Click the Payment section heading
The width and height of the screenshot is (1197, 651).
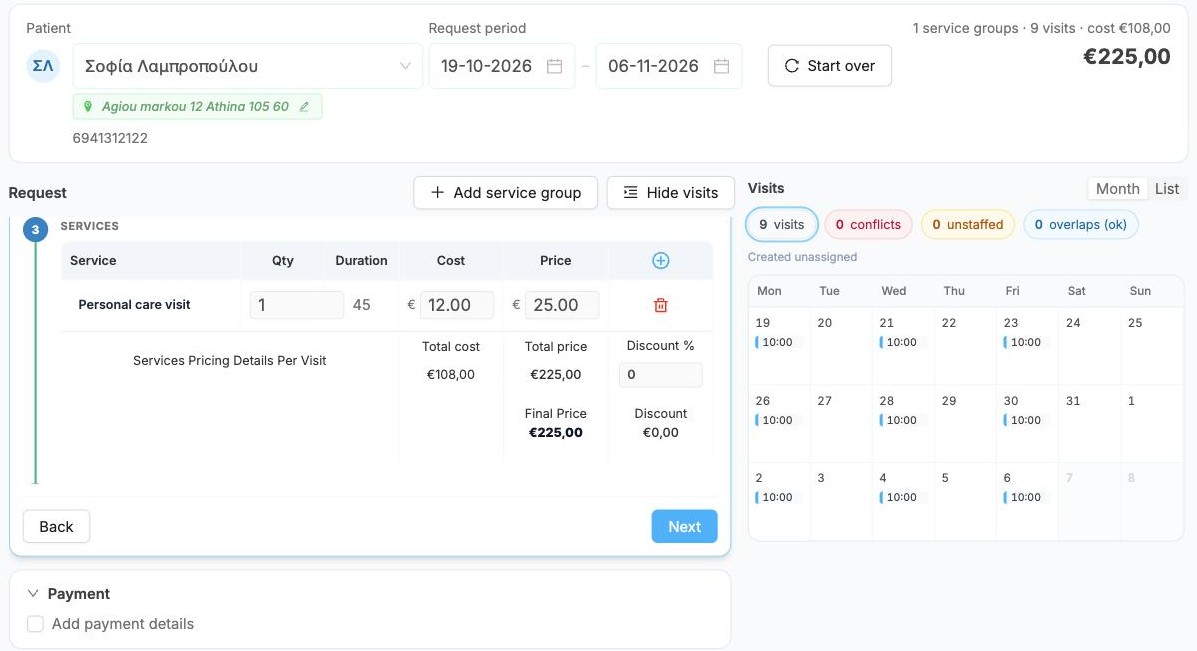click(79, 594)
